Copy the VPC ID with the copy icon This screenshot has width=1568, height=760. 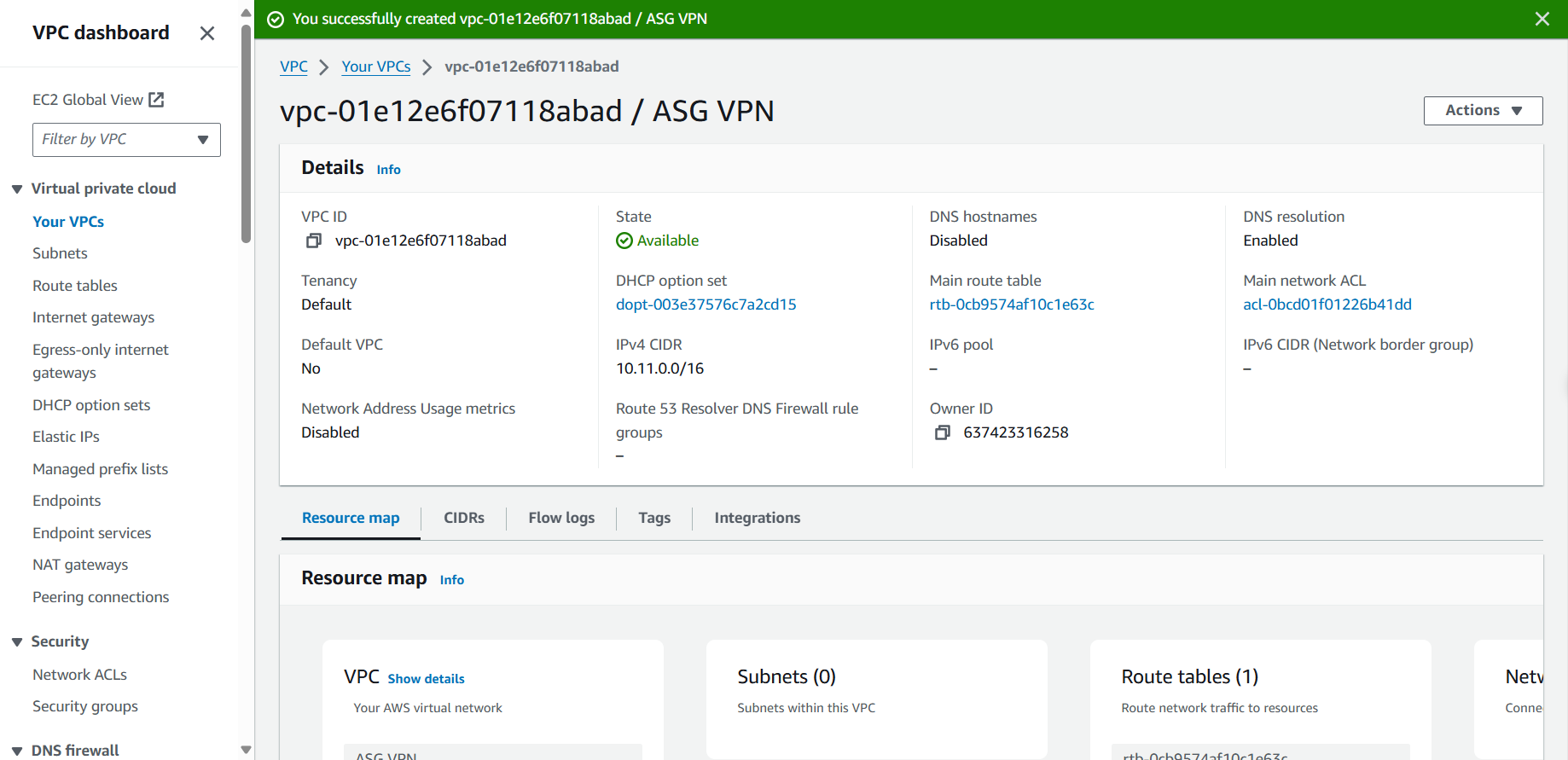click(x=314, y=241)
